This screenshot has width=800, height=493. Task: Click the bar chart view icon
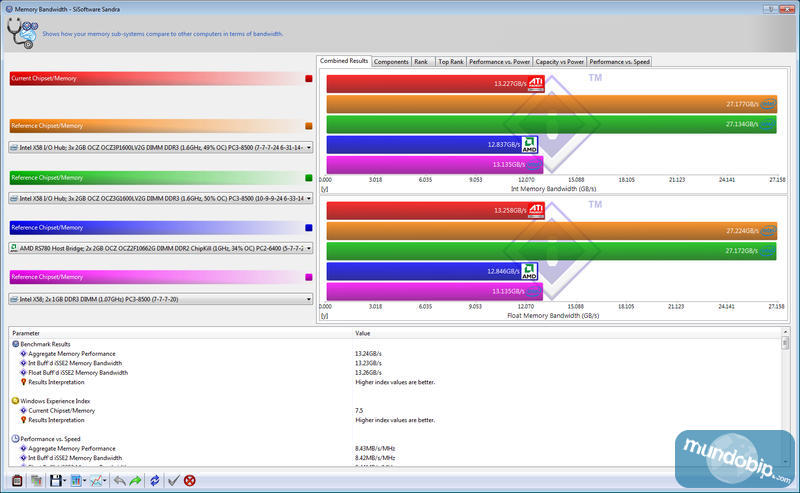click(x=76, y=480)
